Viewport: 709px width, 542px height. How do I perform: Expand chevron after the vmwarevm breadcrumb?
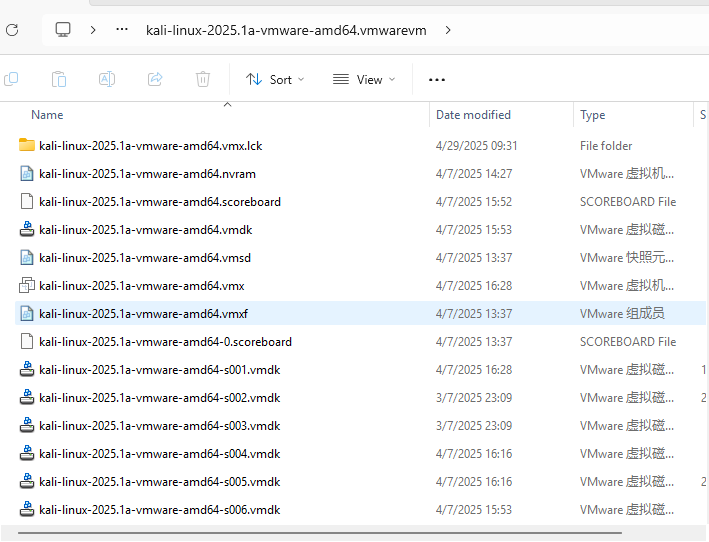pyautogui.click(x=448, y=30)
